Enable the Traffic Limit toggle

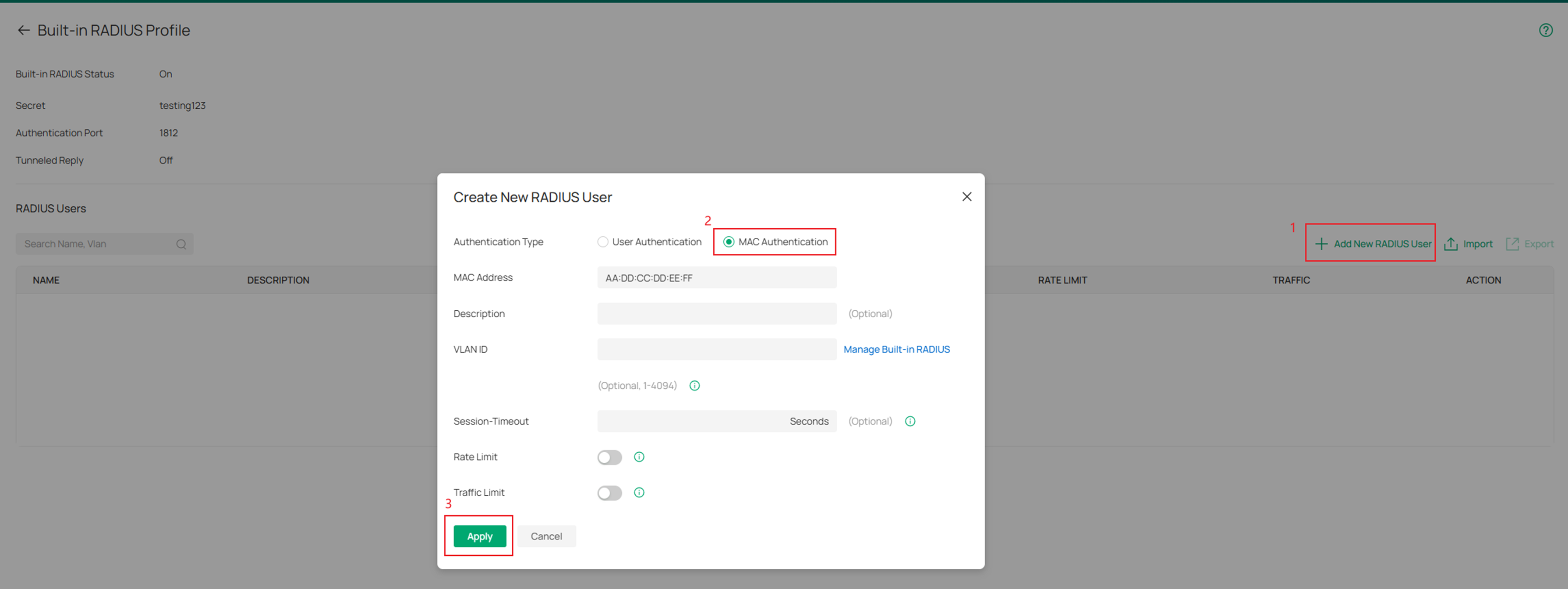[x=609, y=493]
